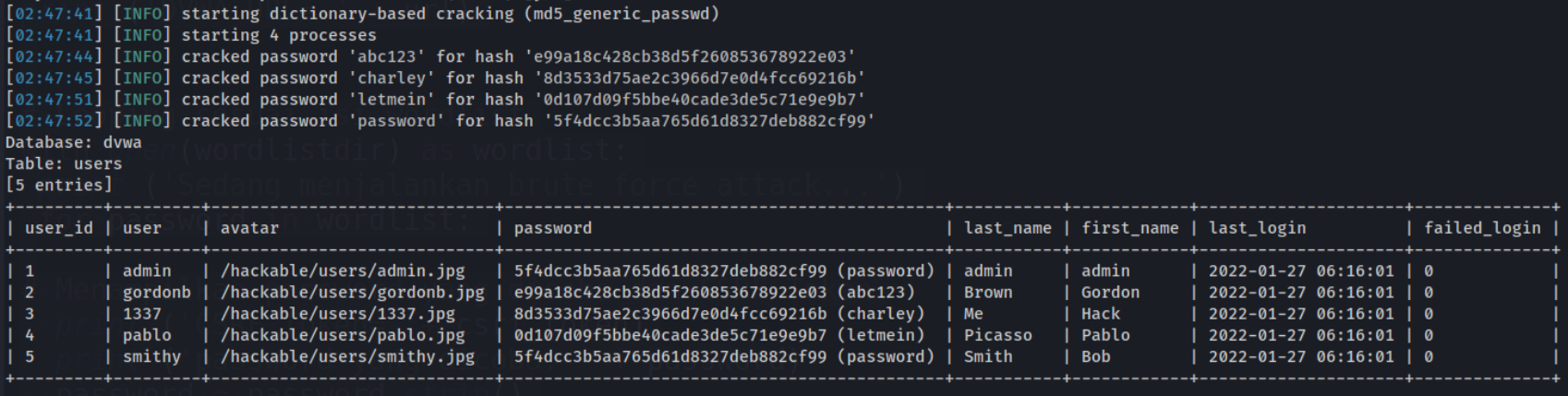Click the "user_id" column header
This screenshot has height=396, width=1568.
pyautogui.click(x=59, y=228)
